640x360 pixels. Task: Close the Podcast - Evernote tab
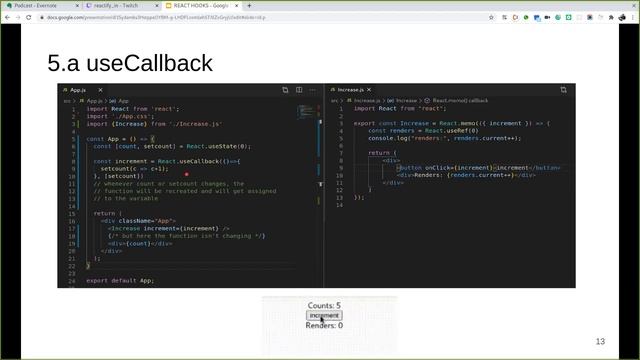tap(77, 6)
